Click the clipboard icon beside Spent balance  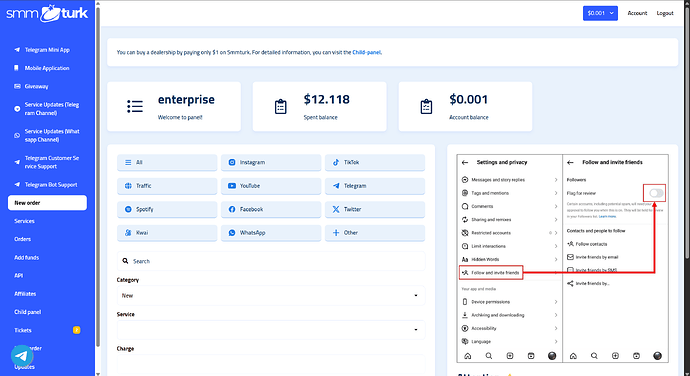pos(281,107)
